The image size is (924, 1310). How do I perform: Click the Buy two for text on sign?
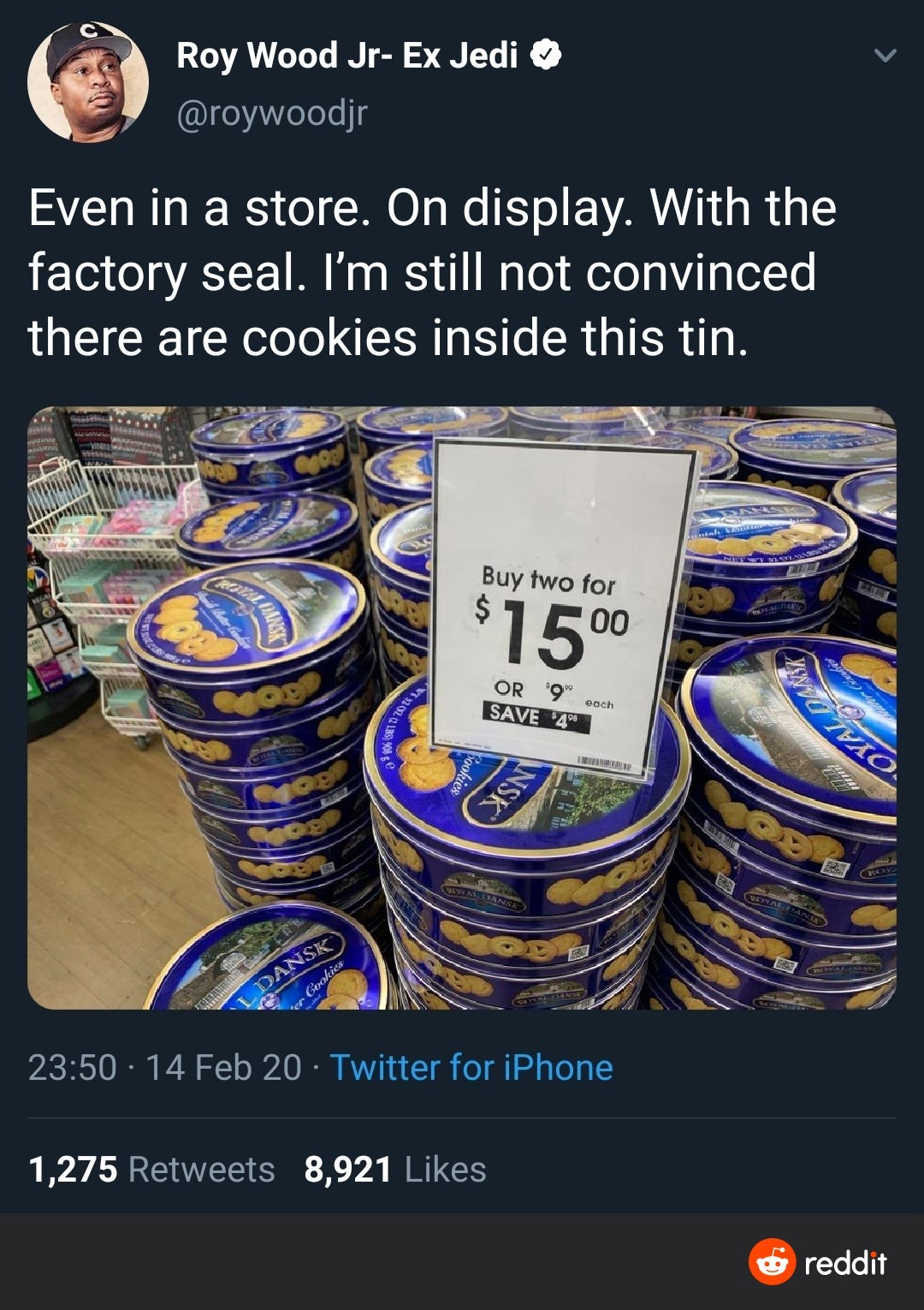pyautogui.click(x=548, y=581)
